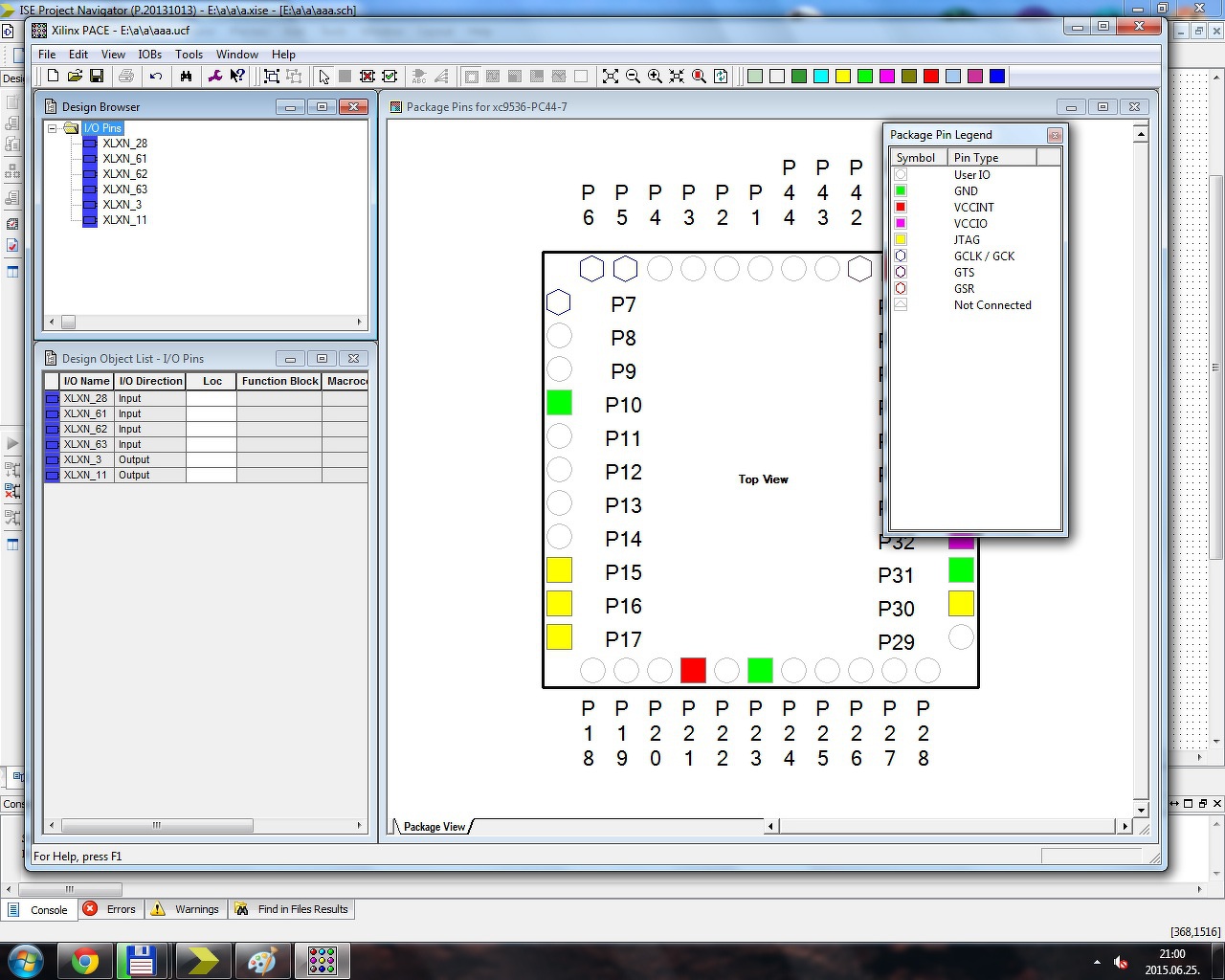Select XLXN_28 in the Design Browser tree
Image resolution: width=1225 pixels, height=980 pixels.
(x=124, y=144)
